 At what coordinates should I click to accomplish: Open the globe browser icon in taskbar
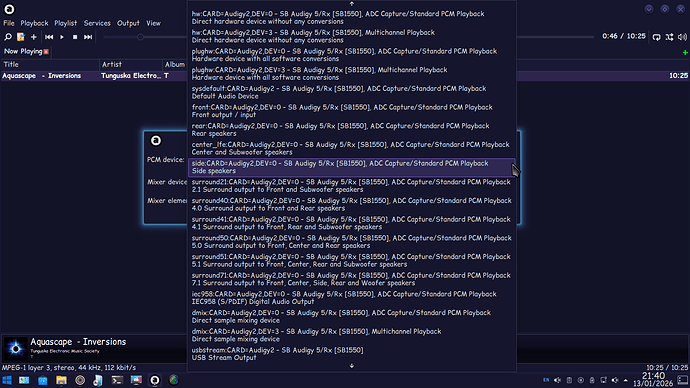pyautogui.click(x=174, y=380)
